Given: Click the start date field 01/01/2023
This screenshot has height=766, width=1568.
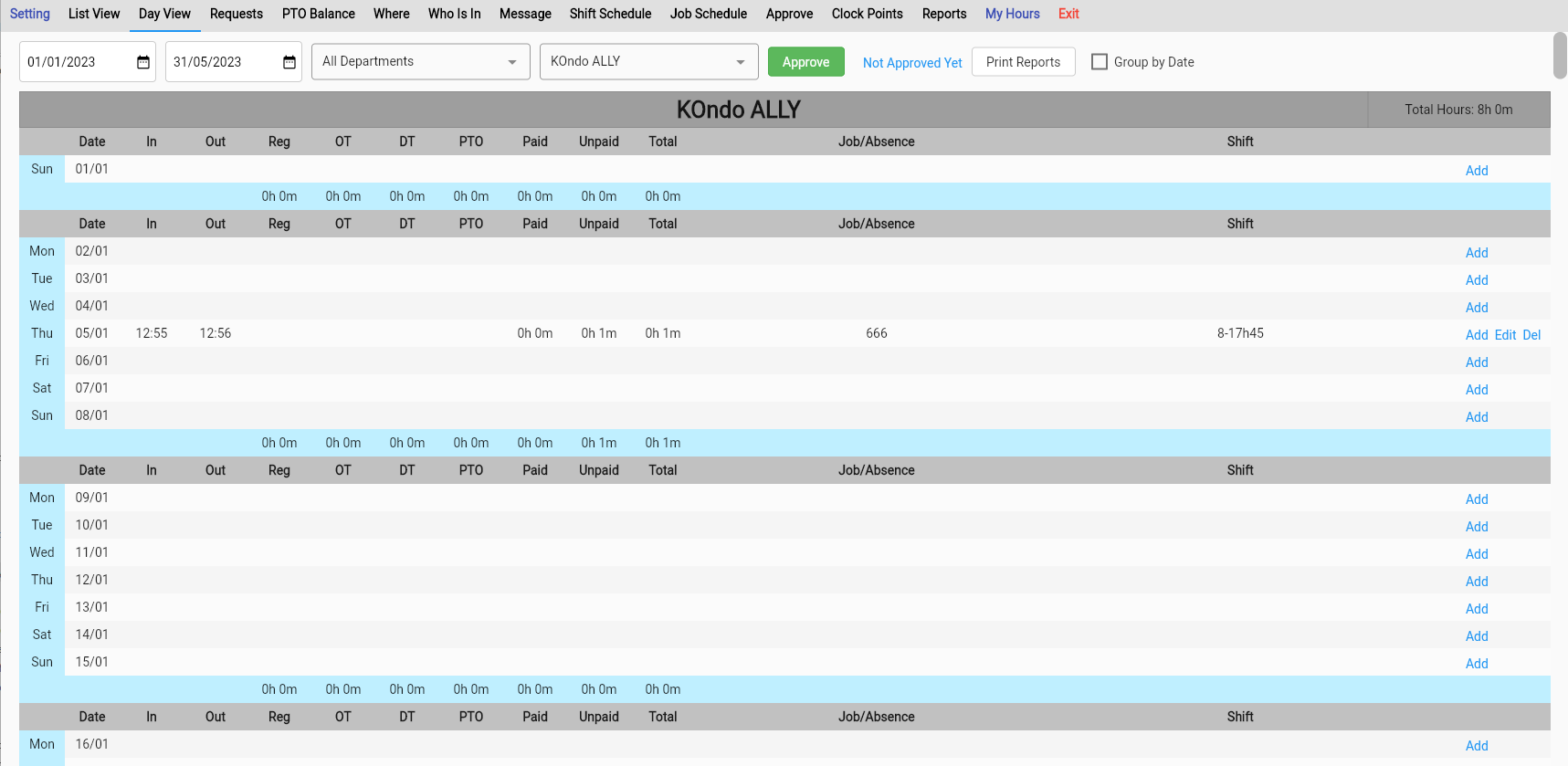Looking at the screenshot, I should coord(73,62).
